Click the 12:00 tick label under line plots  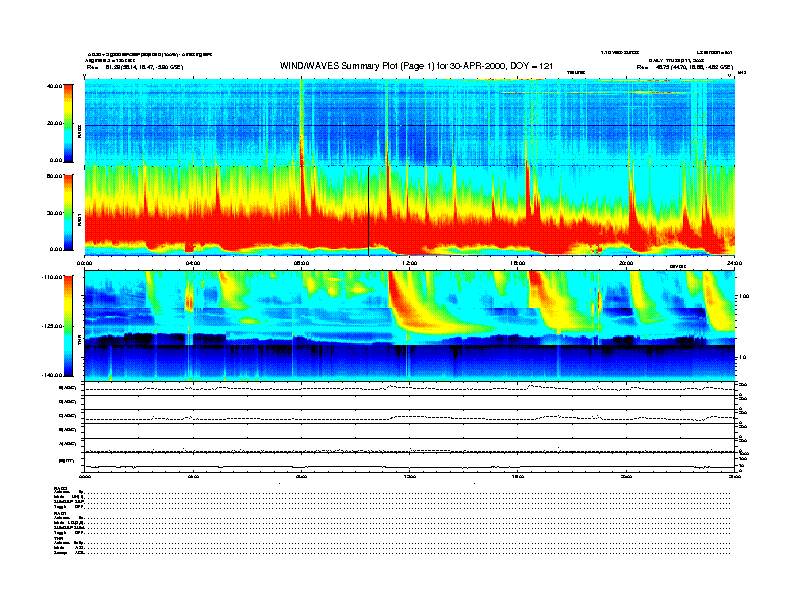click(410, 476)
